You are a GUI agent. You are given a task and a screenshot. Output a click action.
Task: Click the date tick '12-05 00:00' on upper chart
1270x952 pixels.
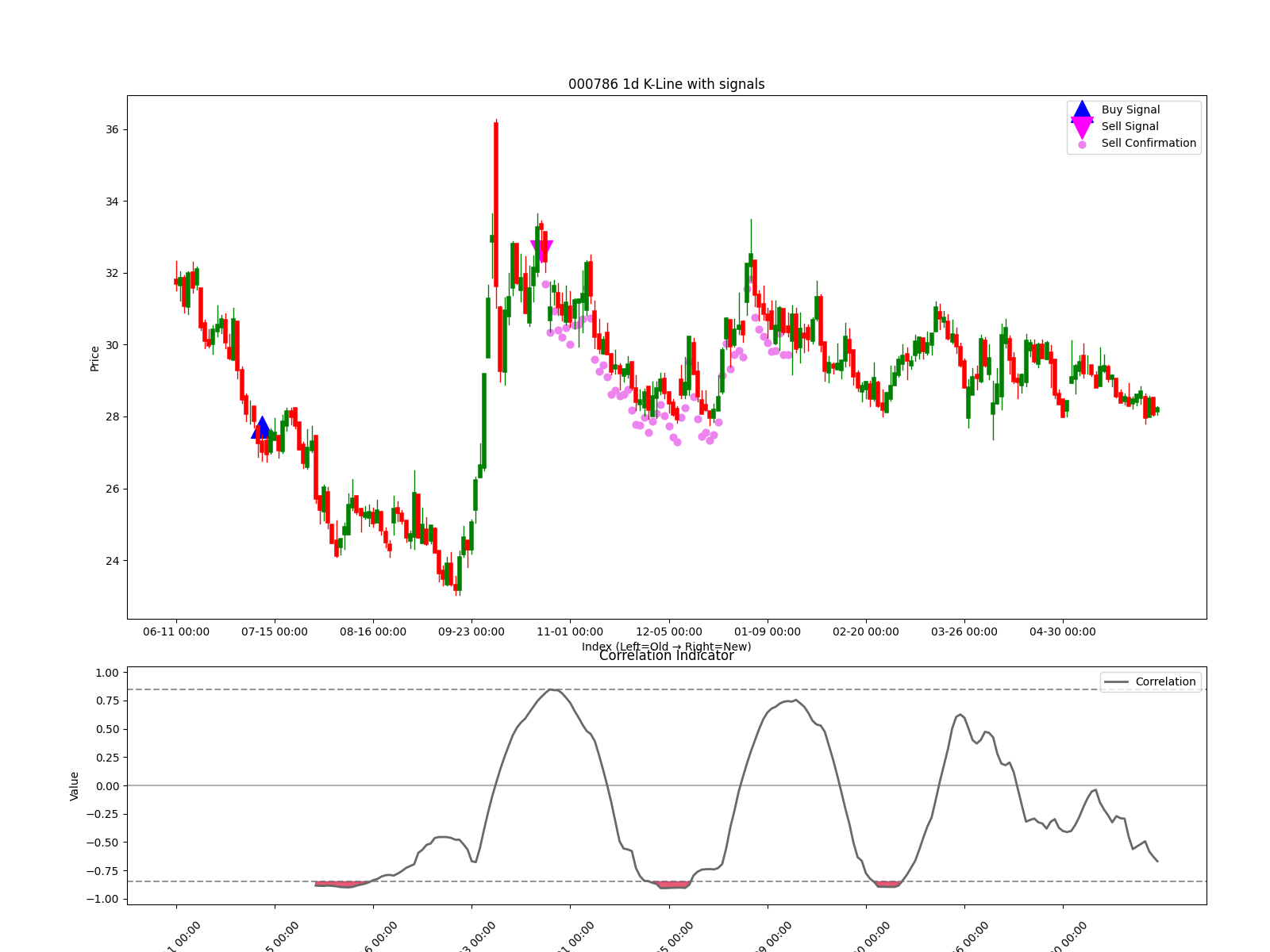(x=669, y=631)
